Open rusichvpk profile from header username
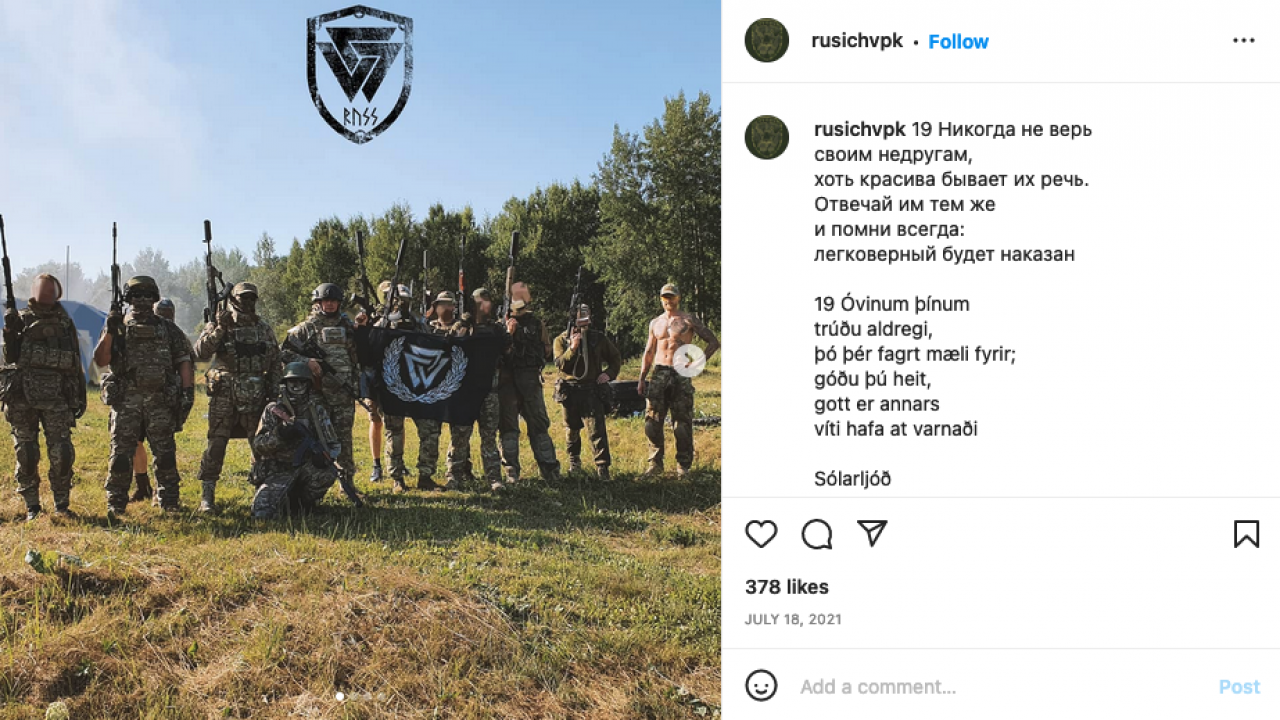1280x720 pixels. [x=858, y=41]
